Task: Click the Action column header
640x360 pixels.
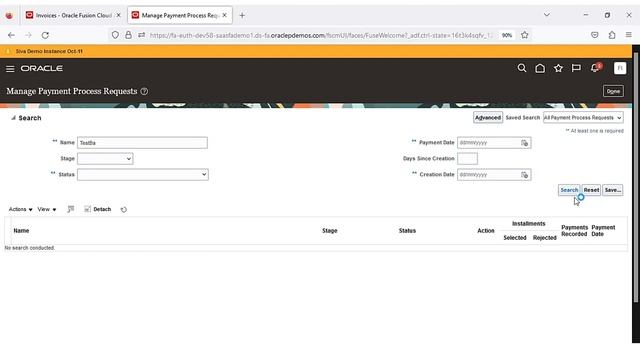Action: pyautogui.click(x=486, y=231)
